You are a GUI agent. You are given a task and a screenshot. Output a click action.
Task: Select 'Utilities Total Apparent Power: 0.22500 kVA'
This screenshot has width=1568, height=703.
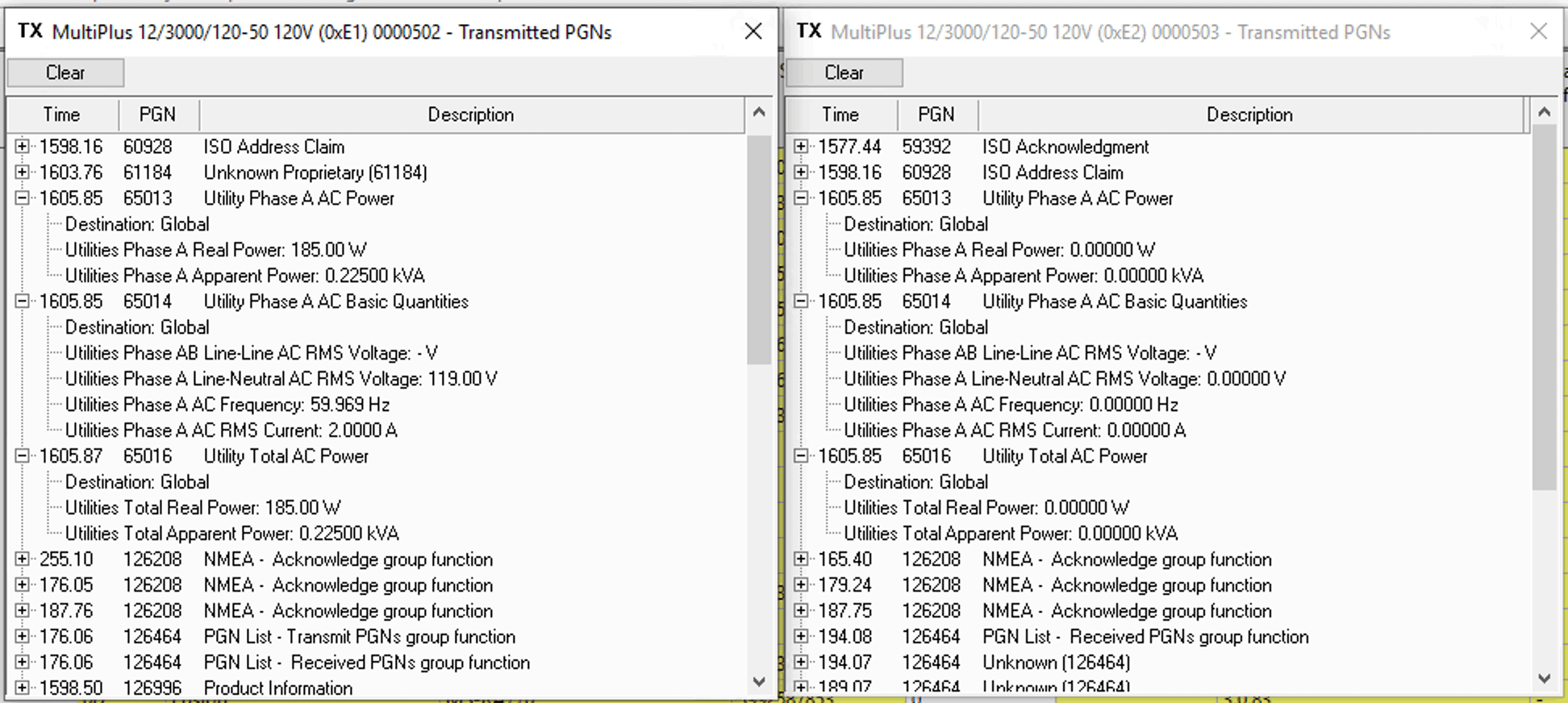click(232, 534)
